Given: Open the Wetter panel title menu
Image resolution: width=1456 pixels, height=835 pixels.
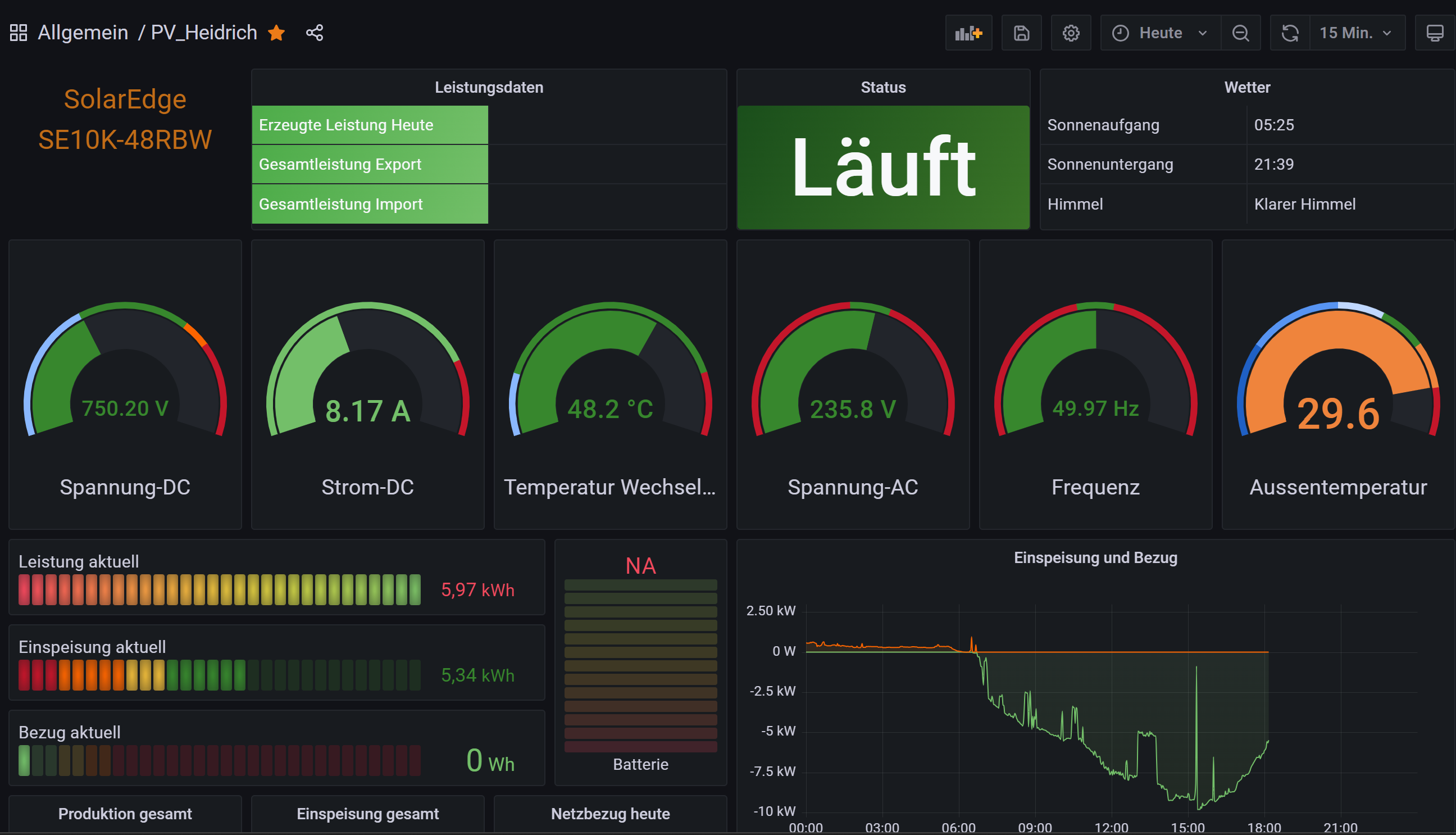Looking at the screenshot, I should click(x=1247, y=87).
